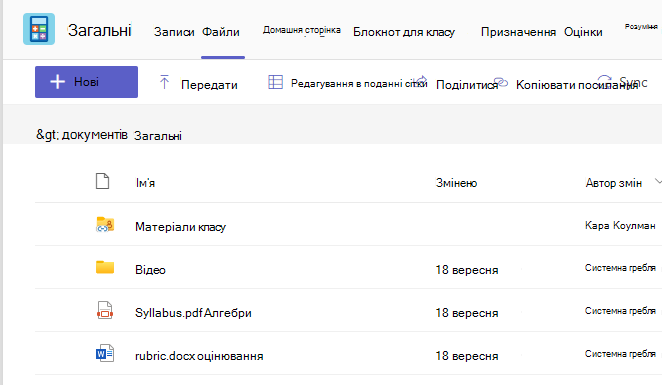Open the rubric.docx оцінювання file

(x=199, y=356)
